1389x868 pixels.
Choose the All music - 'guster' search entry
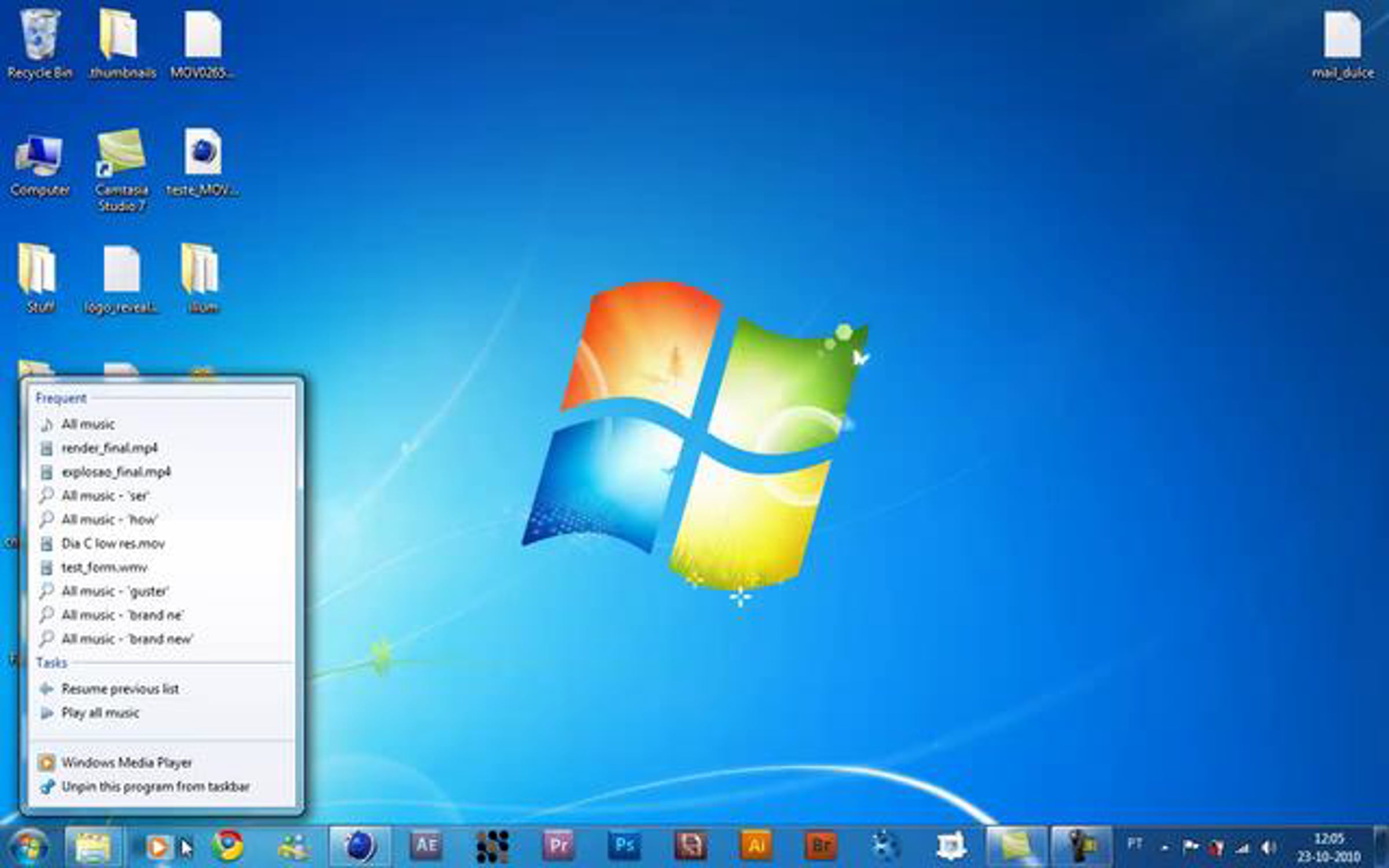[x=162, y=591]
